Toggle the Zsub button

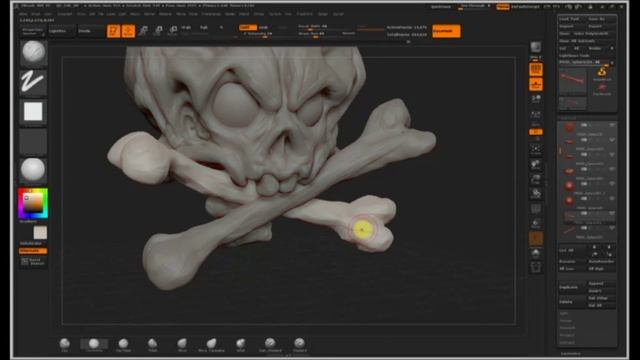[x=264, y=27]
